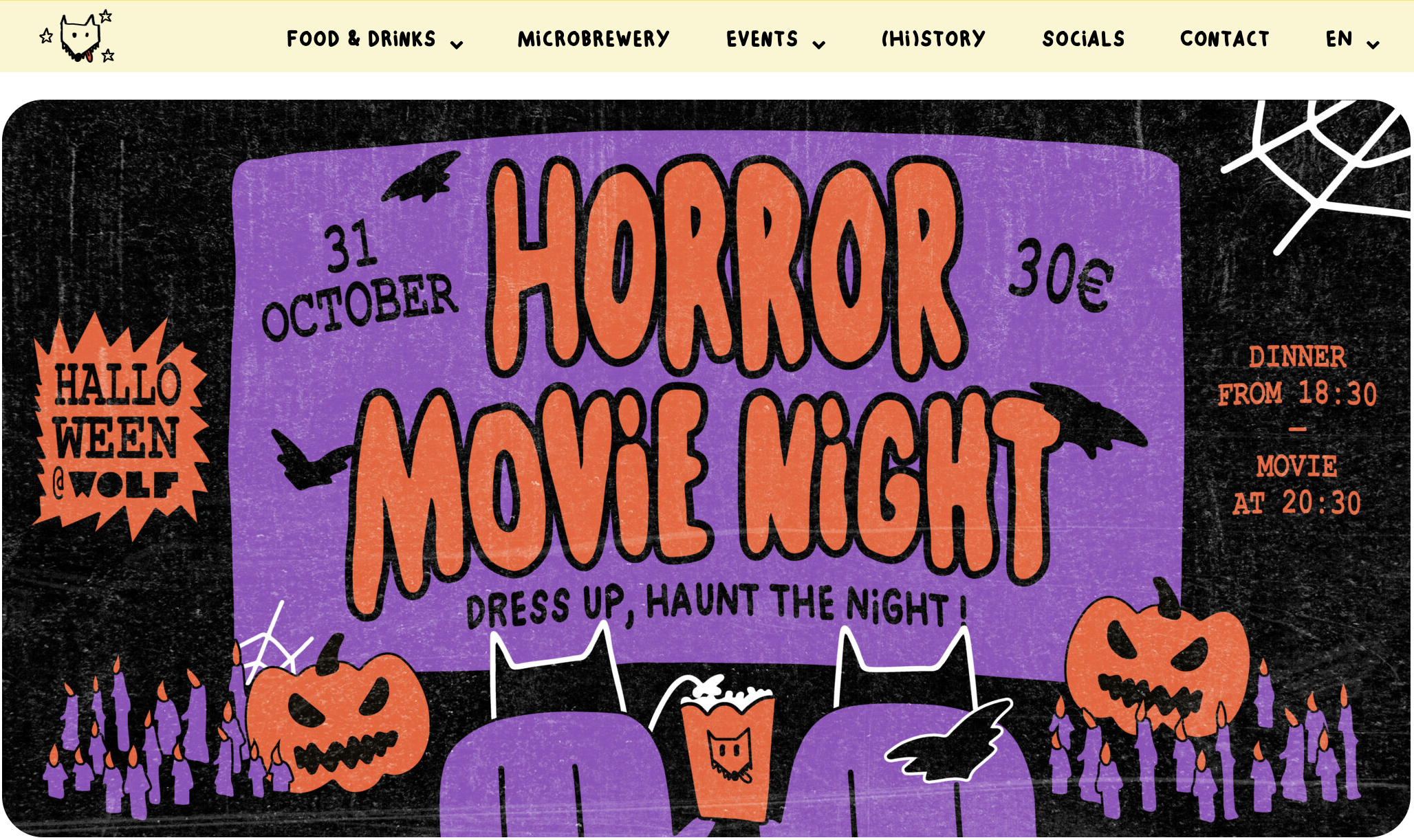
Task: Open the Microbrewery page
Action: point(594,38)
